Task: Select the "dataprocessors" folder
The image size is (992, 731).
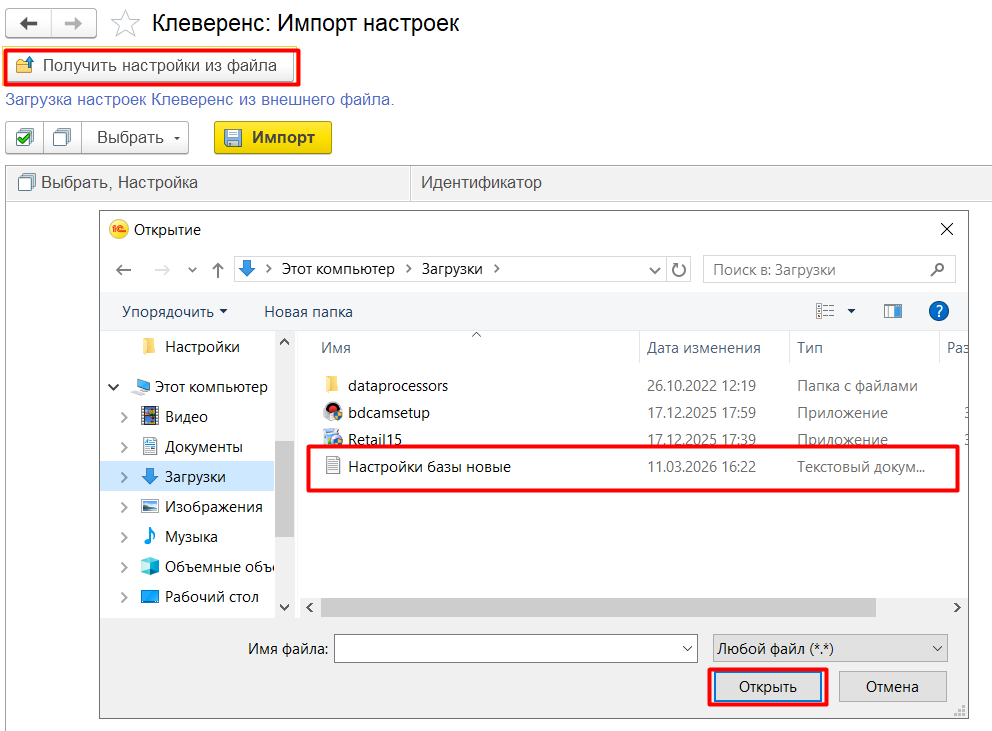Action: (397, 386)
